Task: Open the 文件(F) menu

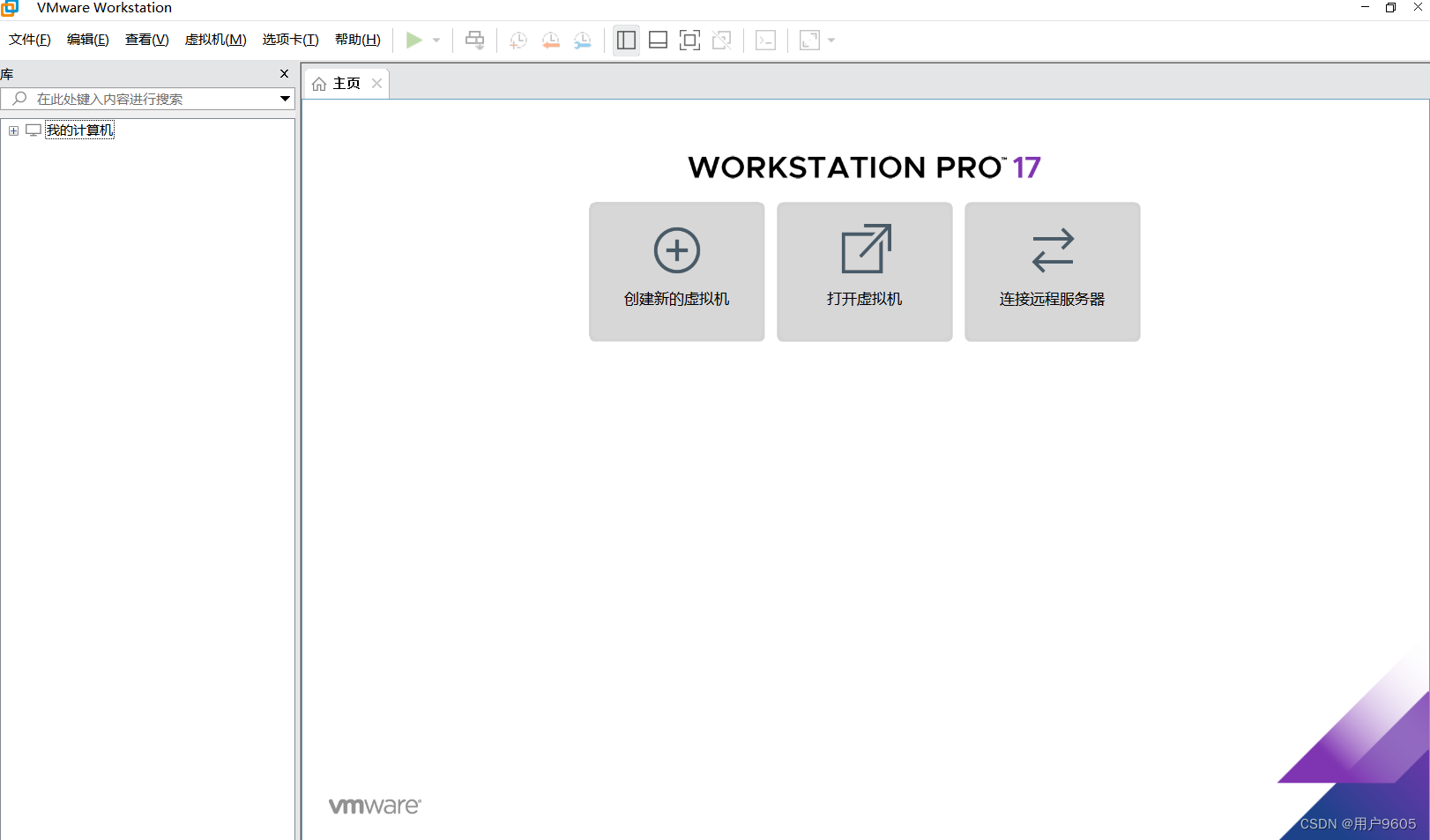Action: pyautogui.click(x=30, y=40)
